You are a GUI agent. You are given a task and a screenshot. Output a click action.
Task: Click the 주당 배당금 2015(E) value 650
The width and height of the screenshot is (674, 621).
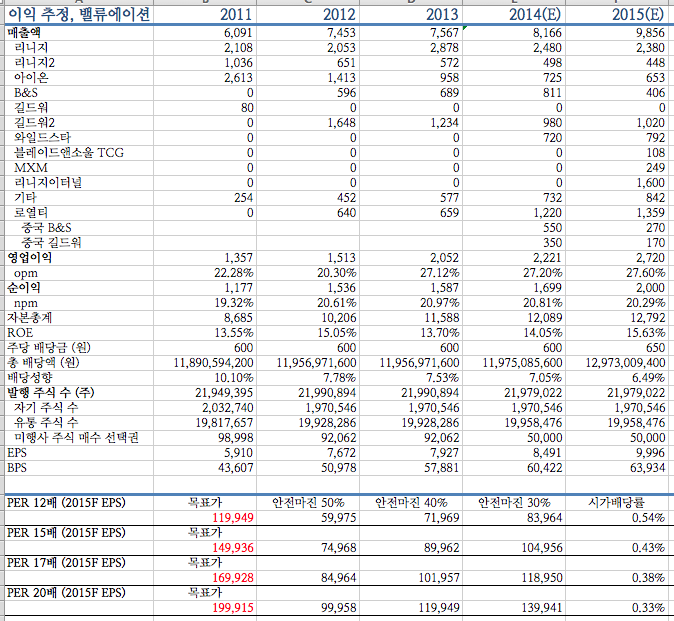(x=655, y=348)
